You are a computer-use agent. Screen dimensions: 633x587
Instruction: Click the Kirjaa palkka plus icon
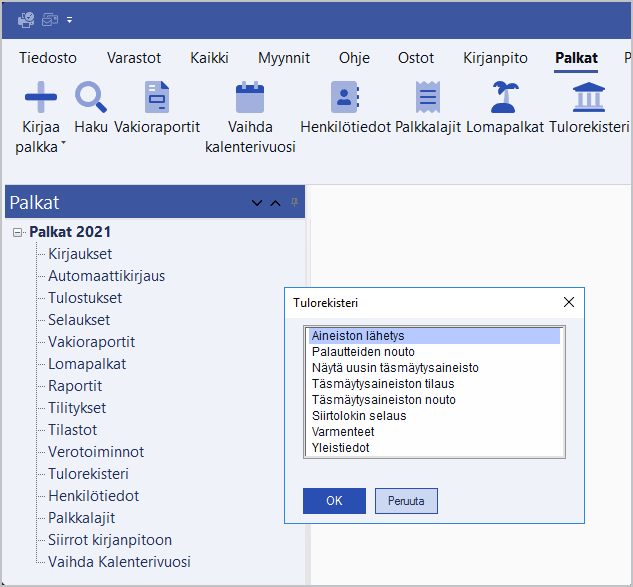(x=41, y=97)
